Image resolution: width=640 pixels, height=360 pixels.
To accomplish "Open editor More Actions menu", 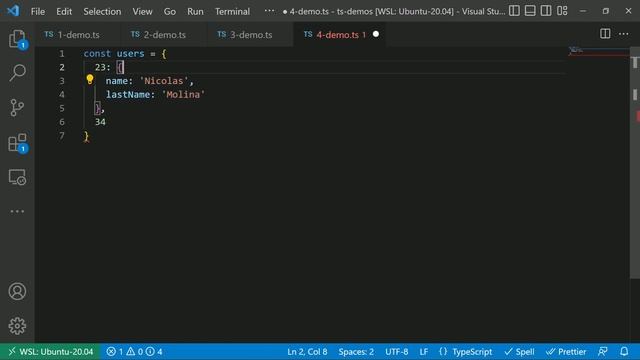I will pyautogui.click(x=624, y=34).
